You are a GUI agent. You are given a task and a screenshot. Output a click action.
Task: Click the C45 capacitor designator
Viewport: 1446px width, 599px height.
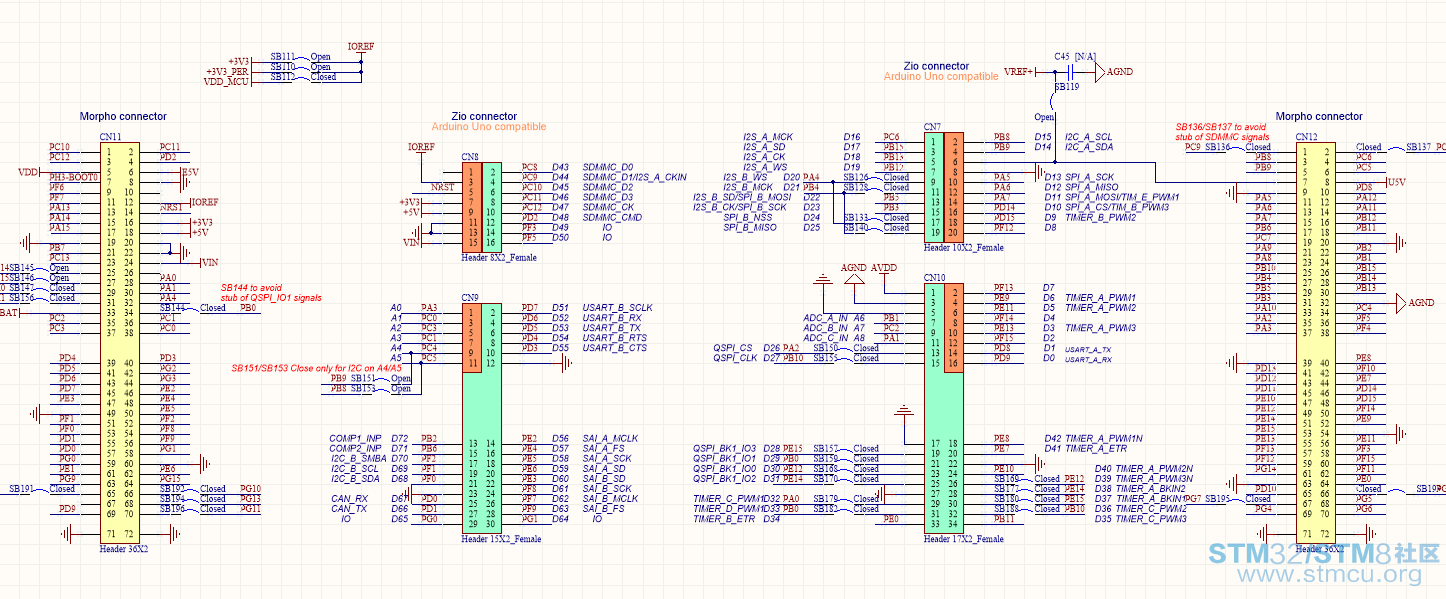(x=1061, y=57)
